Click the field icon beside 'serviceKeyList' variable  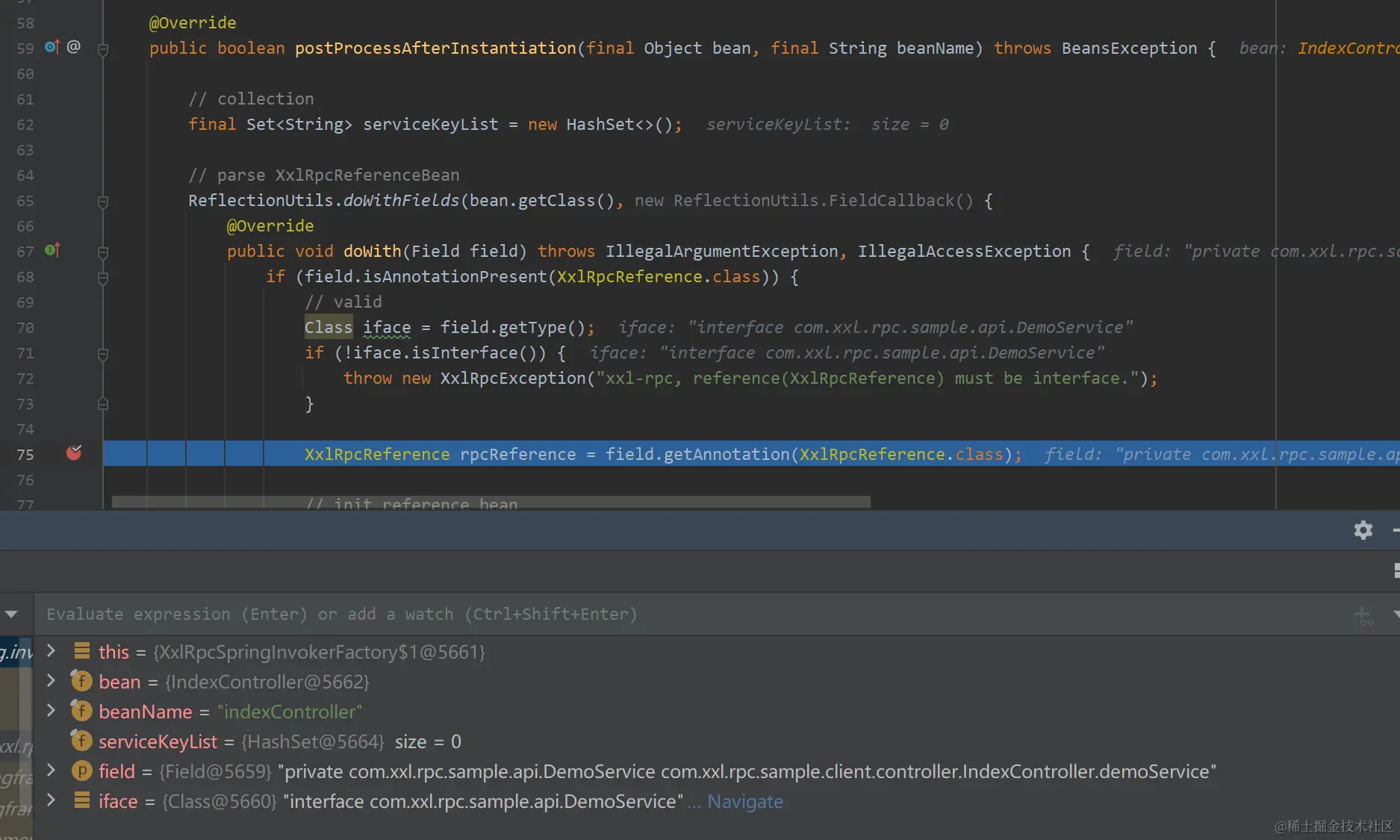tap(81, 741)
